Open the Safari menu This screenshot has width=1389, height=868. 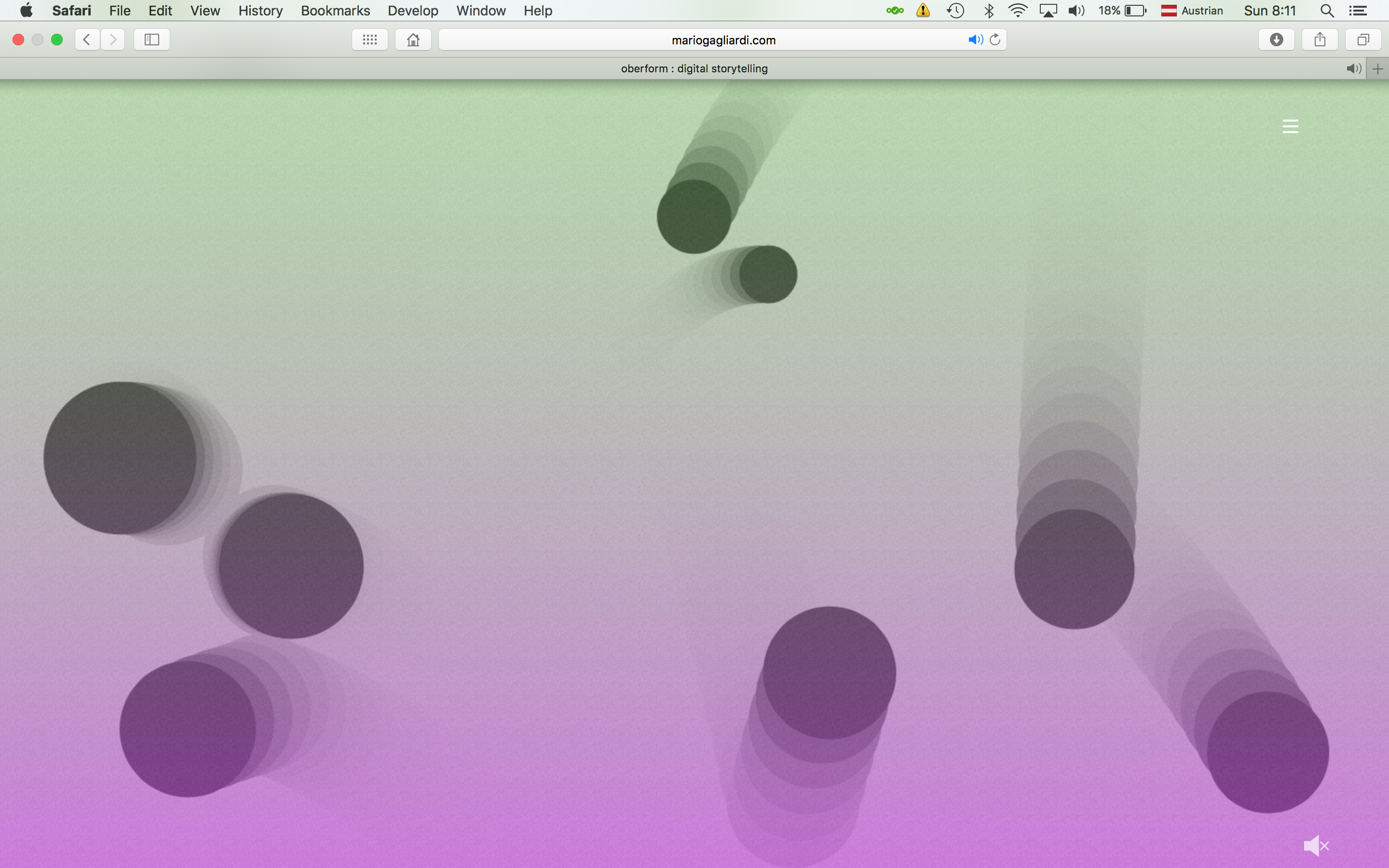71,10
